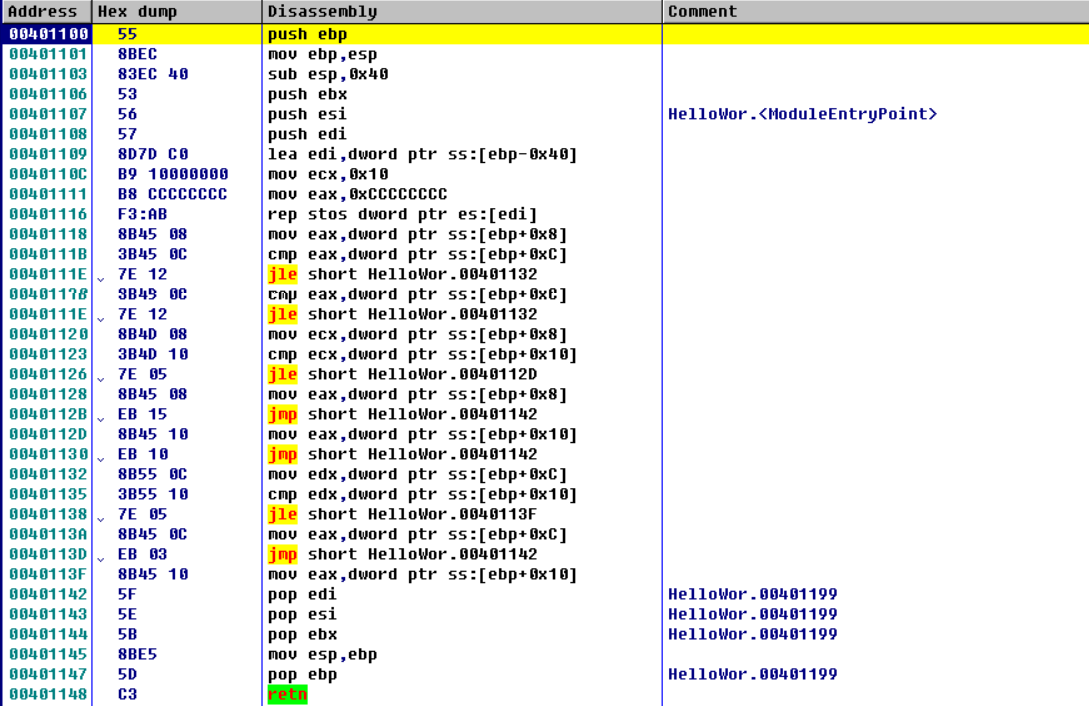
Task: Click the jump arrow marker at address 00401138
Action: click(x=100, y=516)
